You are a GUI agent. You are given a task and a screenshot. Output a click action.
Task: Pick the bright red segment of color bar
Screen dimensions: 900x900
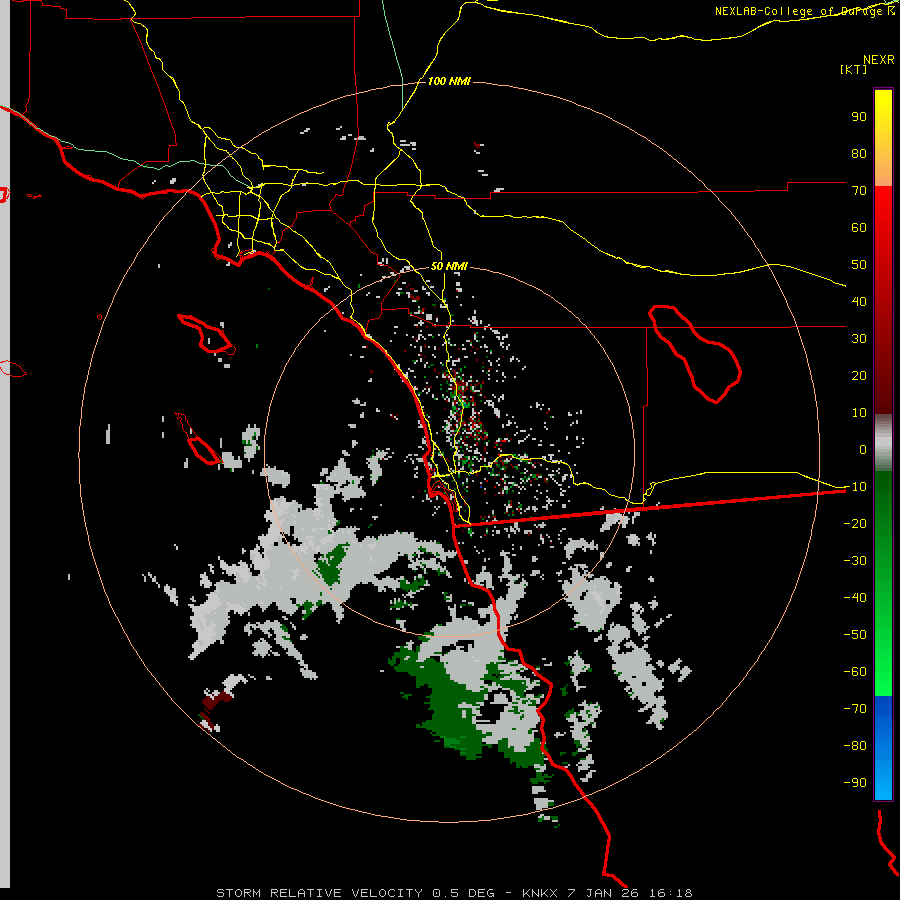point(883,230)
